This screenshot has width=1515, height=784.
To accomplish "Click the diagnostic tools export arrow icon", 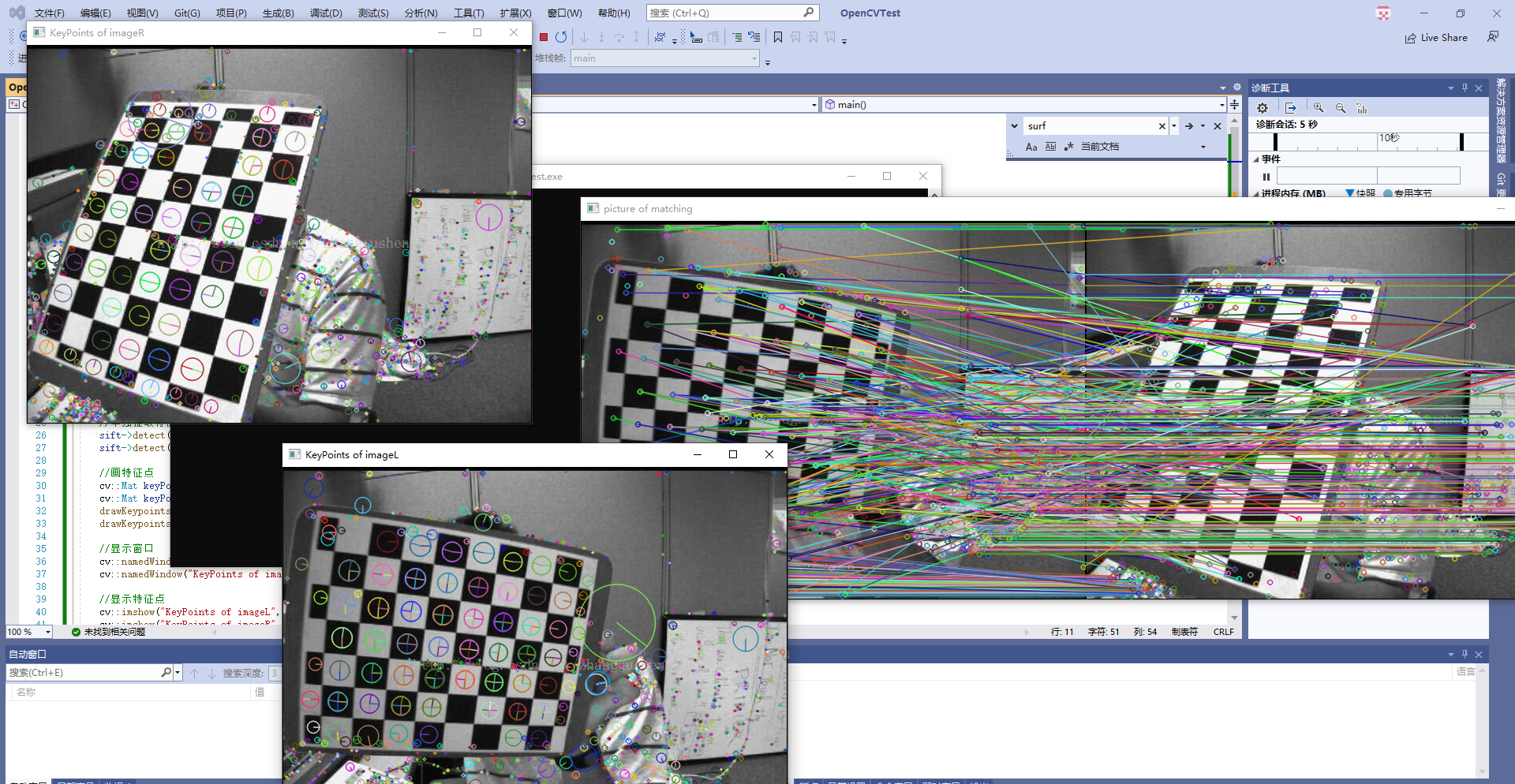I will 1291,108.
